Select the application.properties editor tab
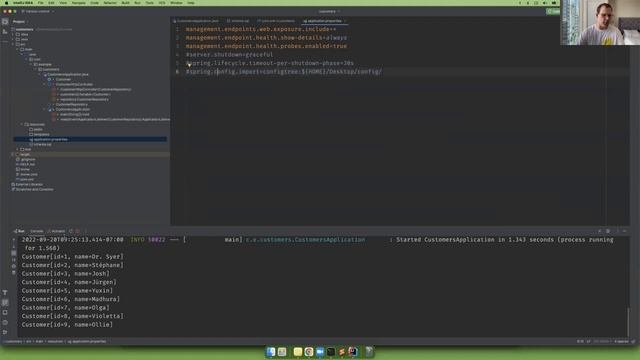640x360 pixels. [324, 21]
